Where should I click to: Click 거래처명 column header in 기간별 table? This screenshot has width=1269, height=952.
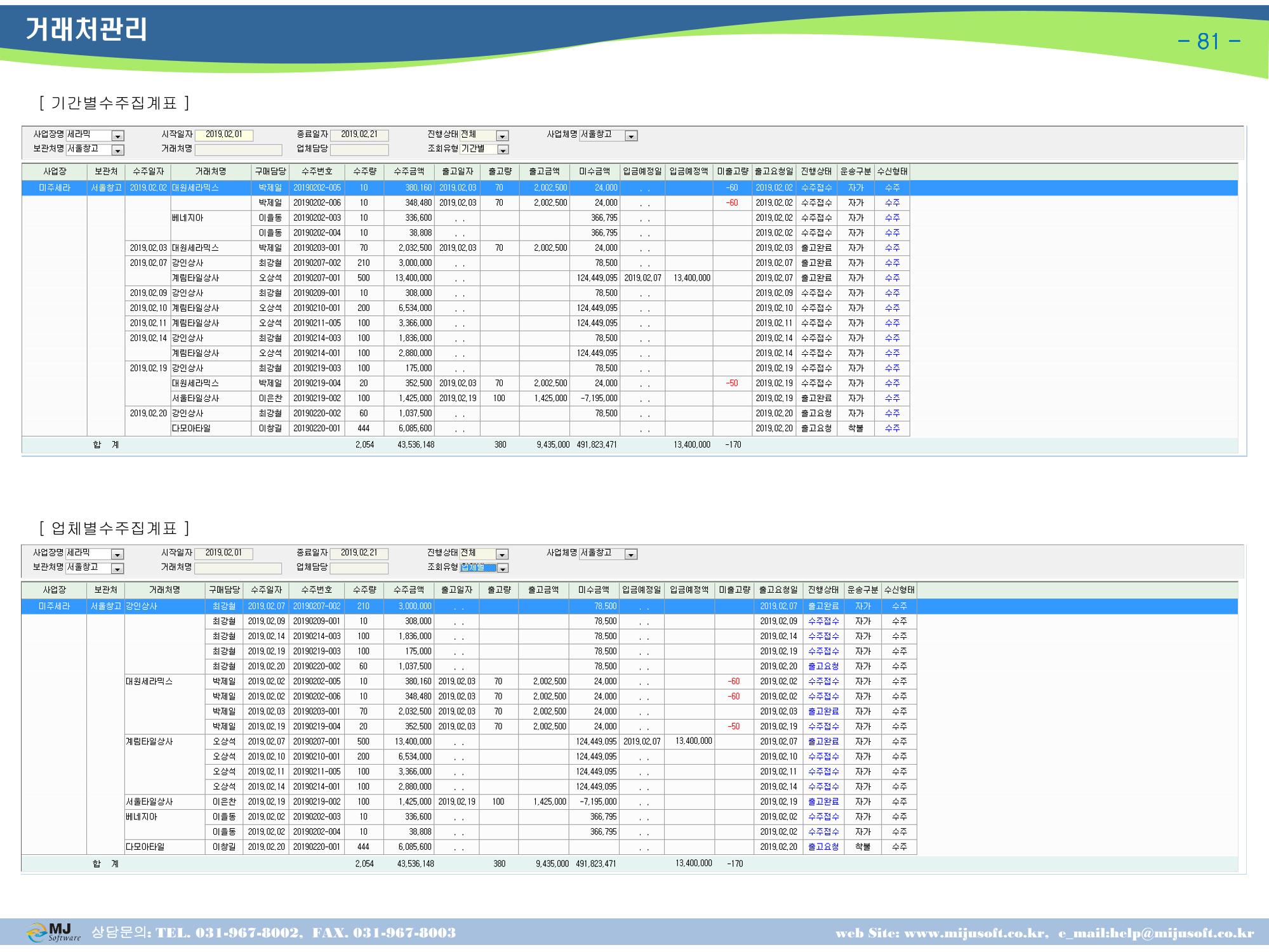211,172
